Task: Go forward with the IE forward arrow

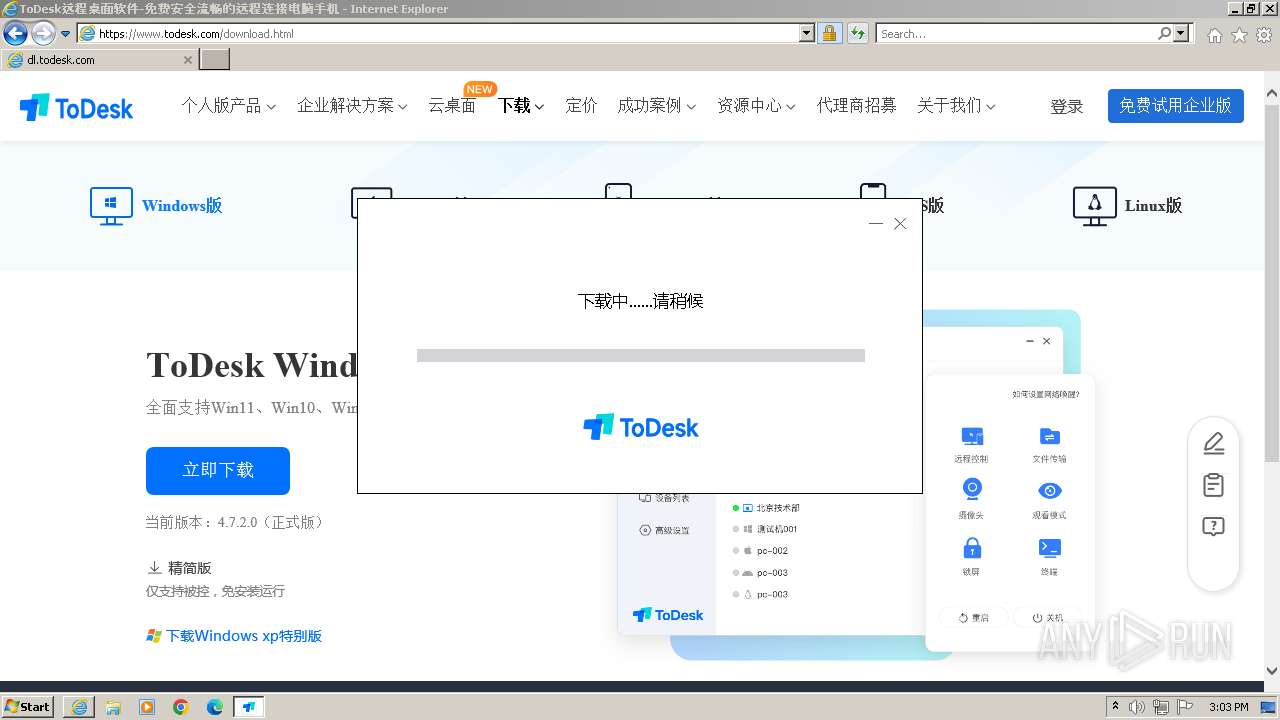Action: click(43, 34)
